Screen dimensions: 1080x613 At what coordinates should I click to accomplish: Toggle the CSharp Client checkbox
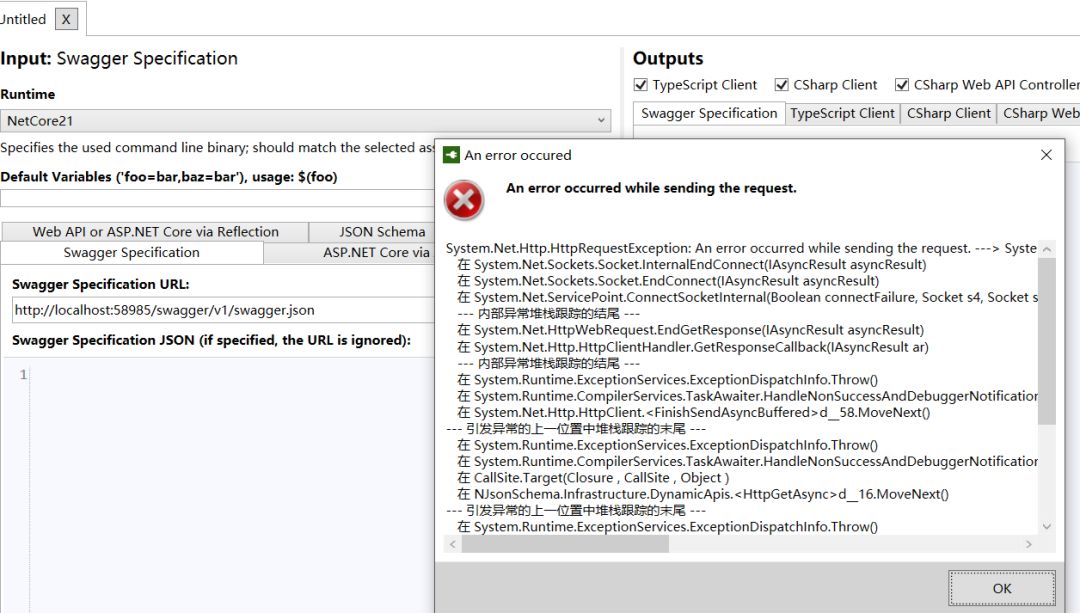point(782,85)
